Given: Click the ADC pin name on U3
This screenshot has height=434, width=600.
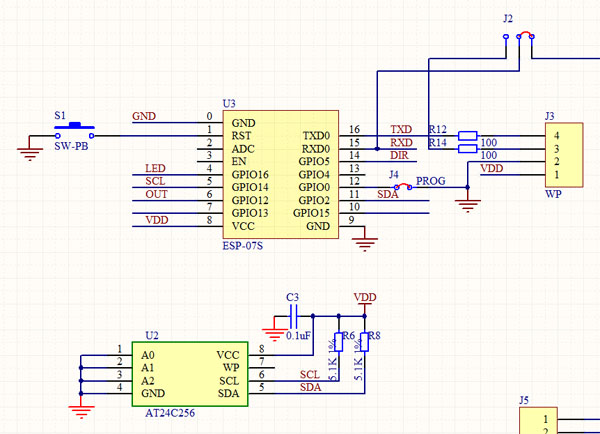Looking at the screenshot, I should pyautogui.click(x=243, y=149).
